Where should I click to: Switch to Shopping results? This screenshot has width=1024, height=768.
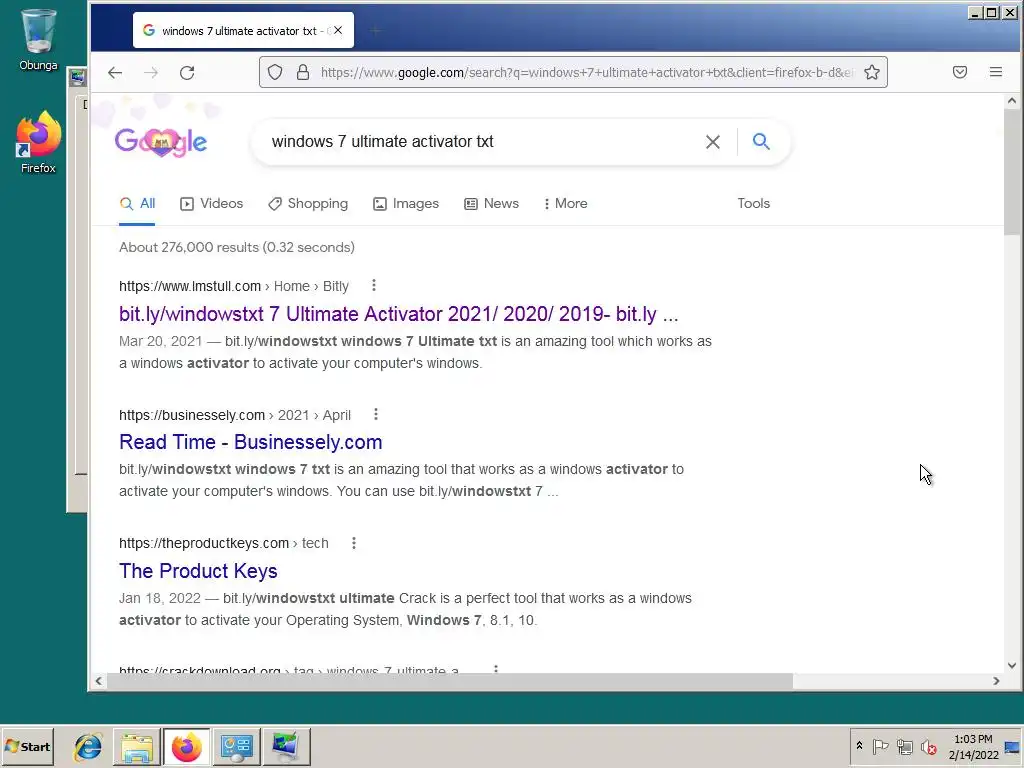(308, 204)
